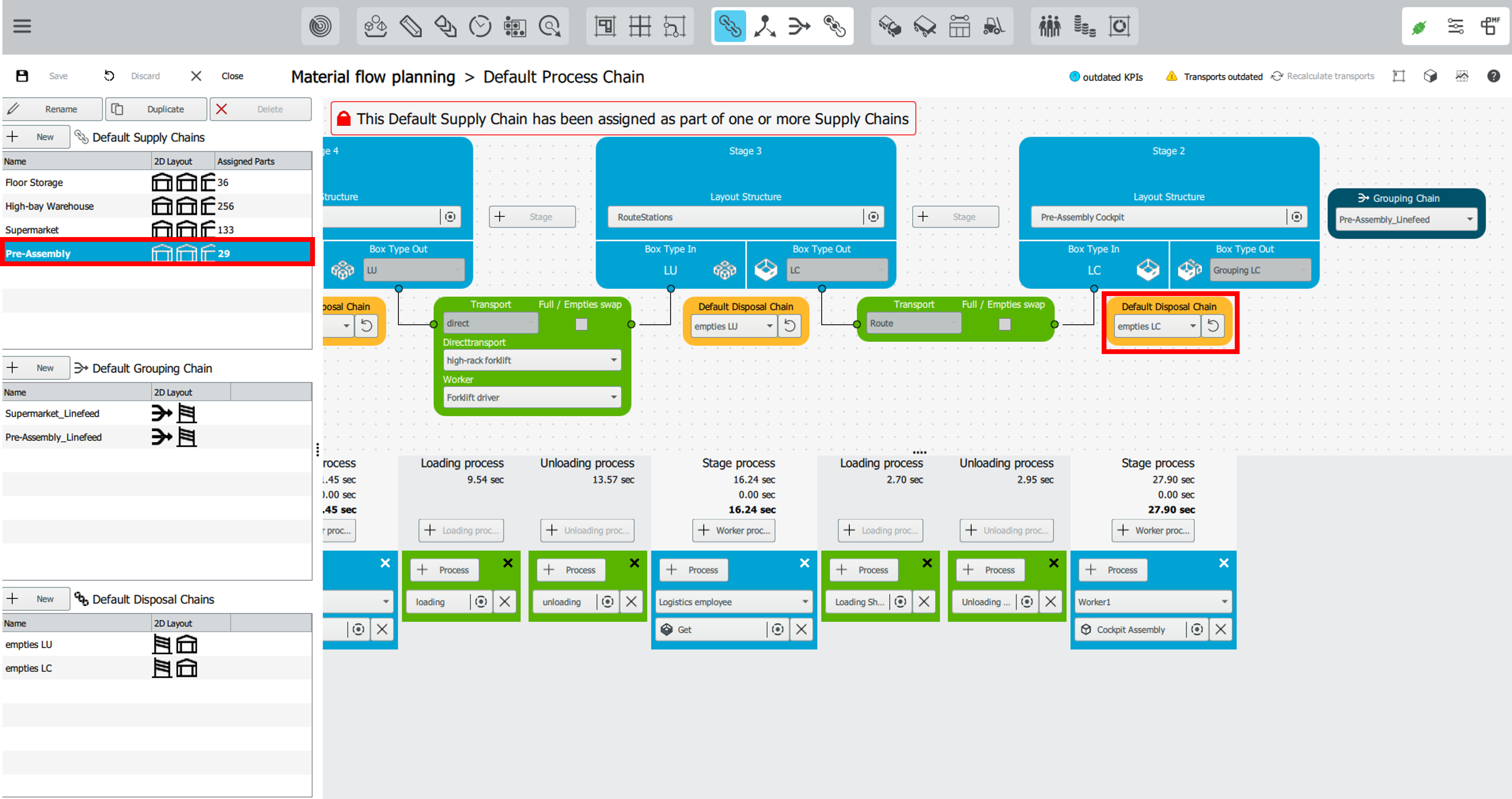This screenshot has height=799, width=1512.
Task: Open the grouping chain arrow toolbar icon
Action: [799, 26]
